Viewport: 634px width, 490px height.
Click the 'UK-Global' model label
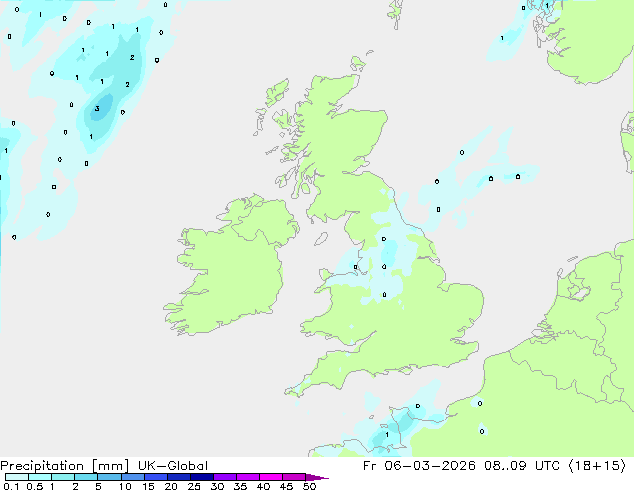tap(173, 466)
